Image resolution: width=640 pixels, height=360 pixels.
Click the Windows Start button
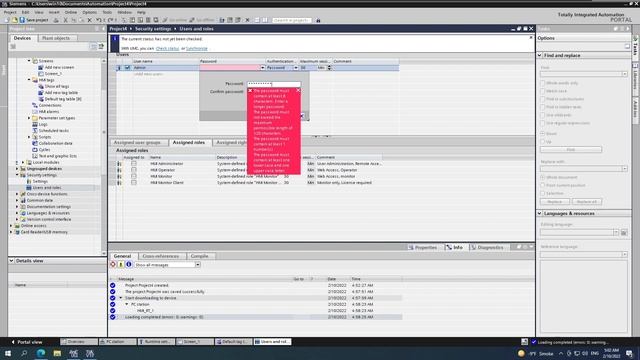[x=7, y=353]
